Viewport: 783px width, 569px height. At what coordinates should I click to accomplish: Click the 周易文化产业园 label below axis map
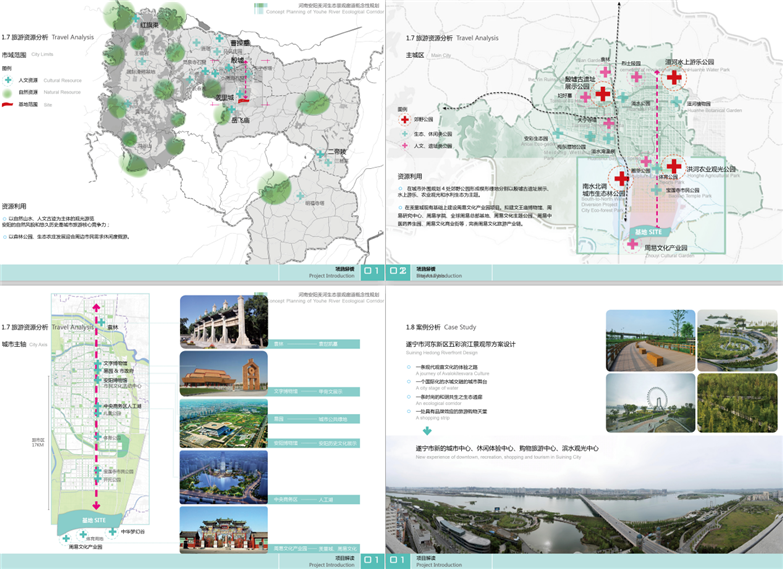(85, 547)
